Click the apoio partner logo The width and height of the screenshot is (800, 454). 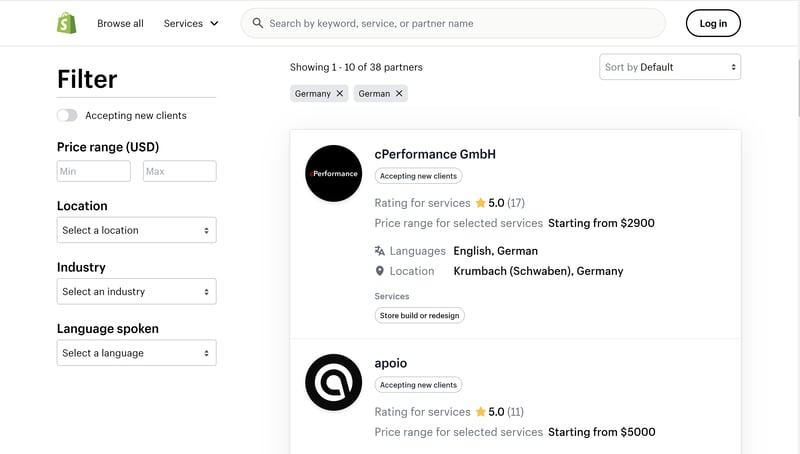click(333, 382)
